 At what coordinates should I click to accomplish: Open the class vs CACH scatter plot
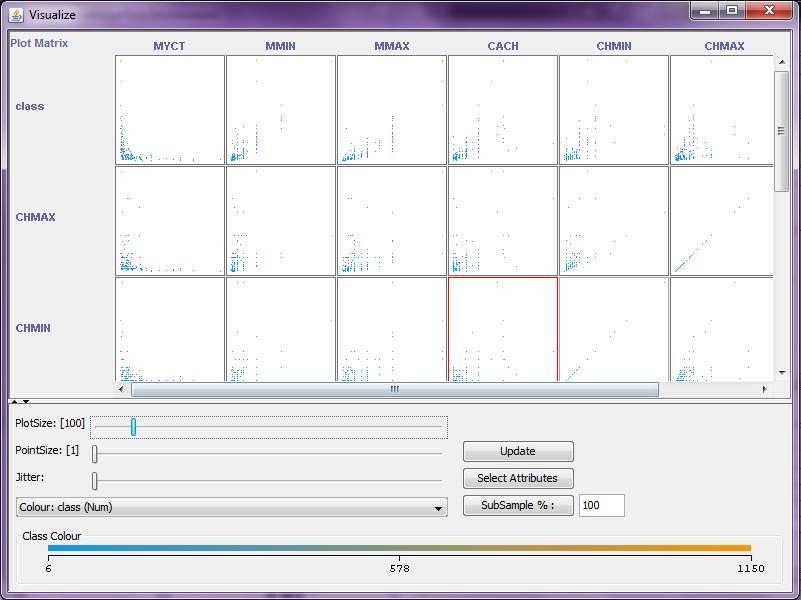pos(503,110)
